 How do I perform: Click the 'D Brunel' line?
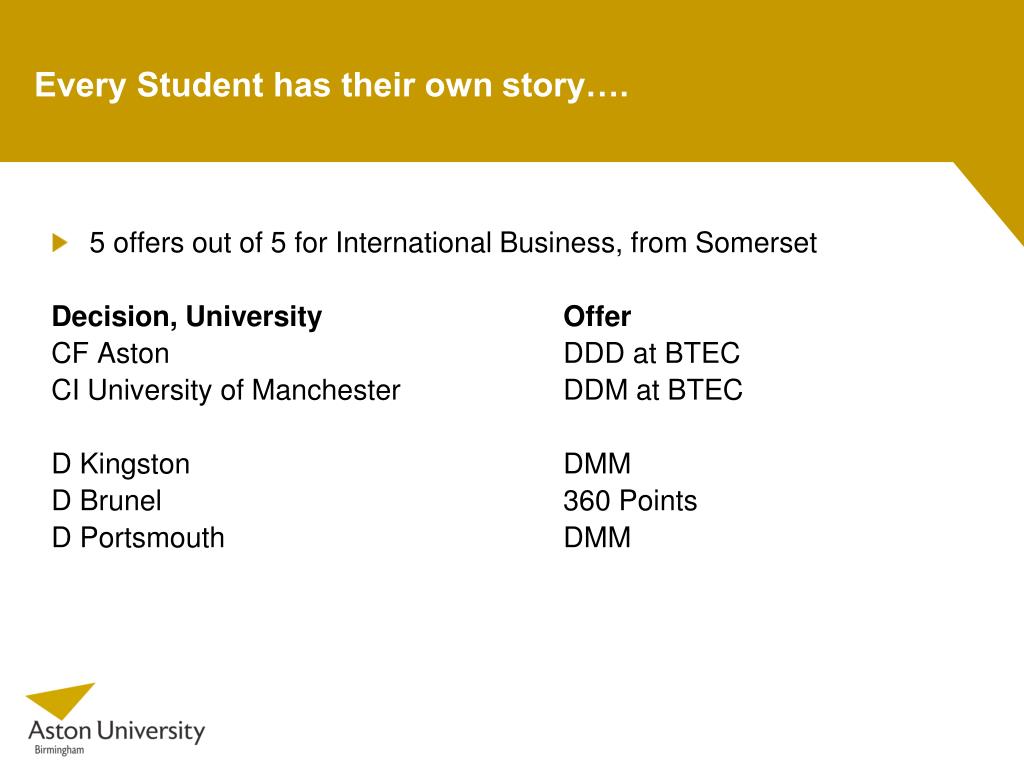tap(106, 501)
